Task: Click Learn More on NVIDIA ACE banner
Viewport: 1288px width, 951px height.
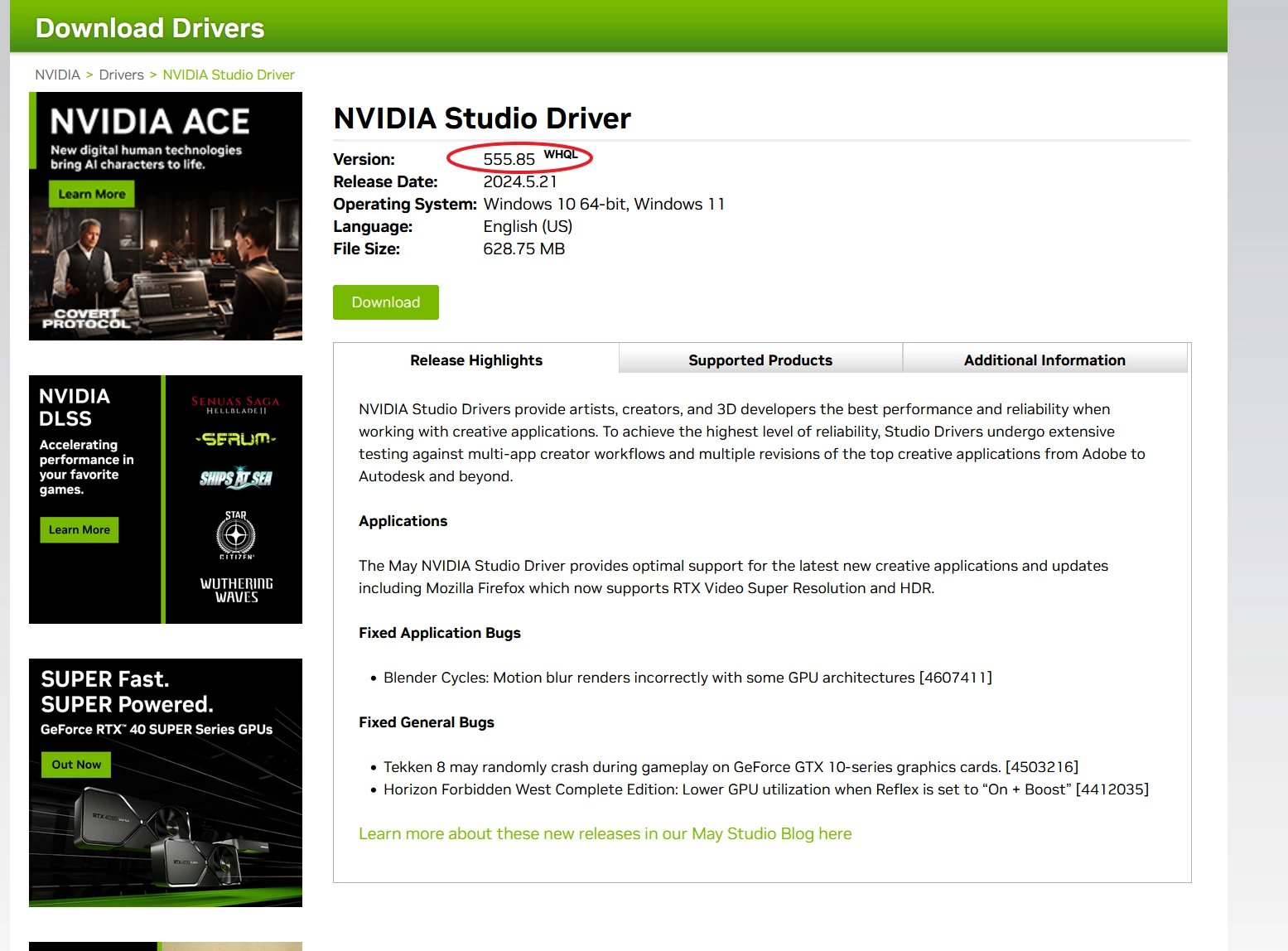Action: tap(92, 194)
